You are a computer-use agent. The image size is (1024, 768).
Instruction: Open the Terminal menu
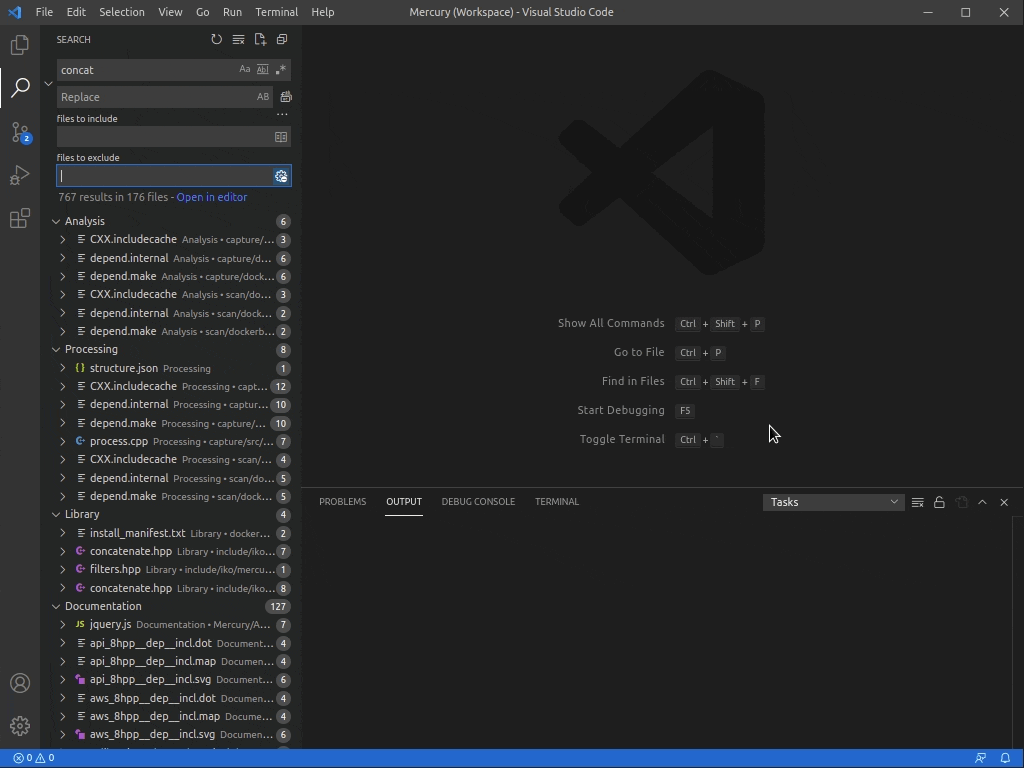tap(276, 12)
